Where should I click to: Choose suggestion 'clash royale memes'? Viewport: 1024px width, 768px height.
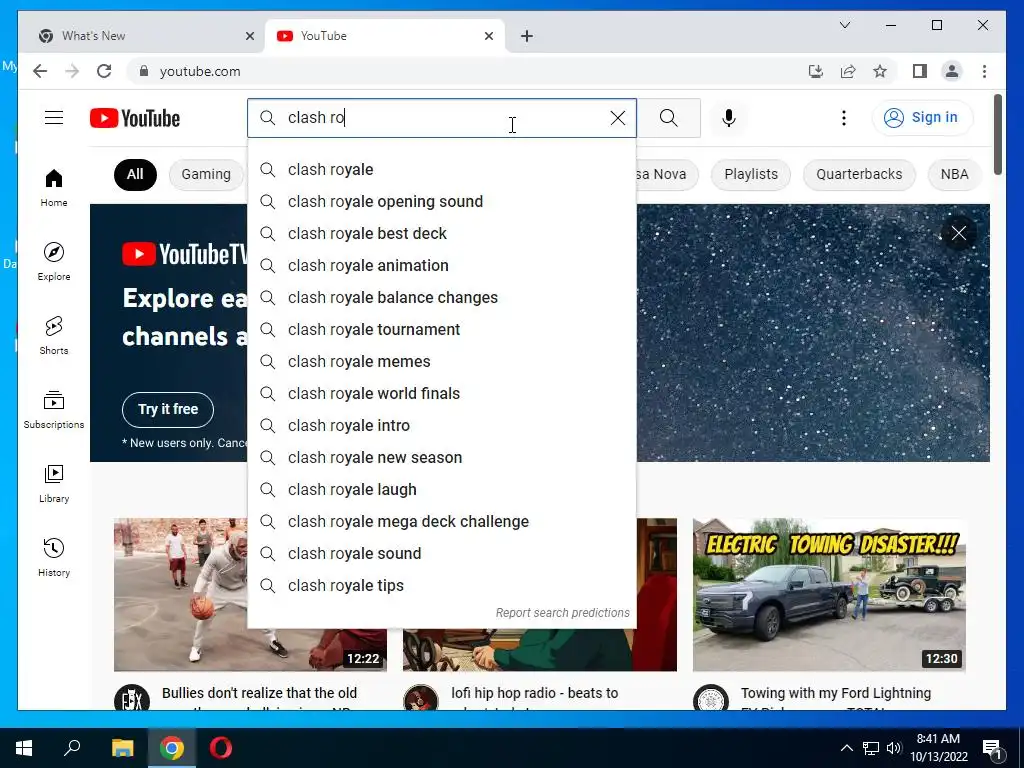pyautogui.click(x=441, y=362)
